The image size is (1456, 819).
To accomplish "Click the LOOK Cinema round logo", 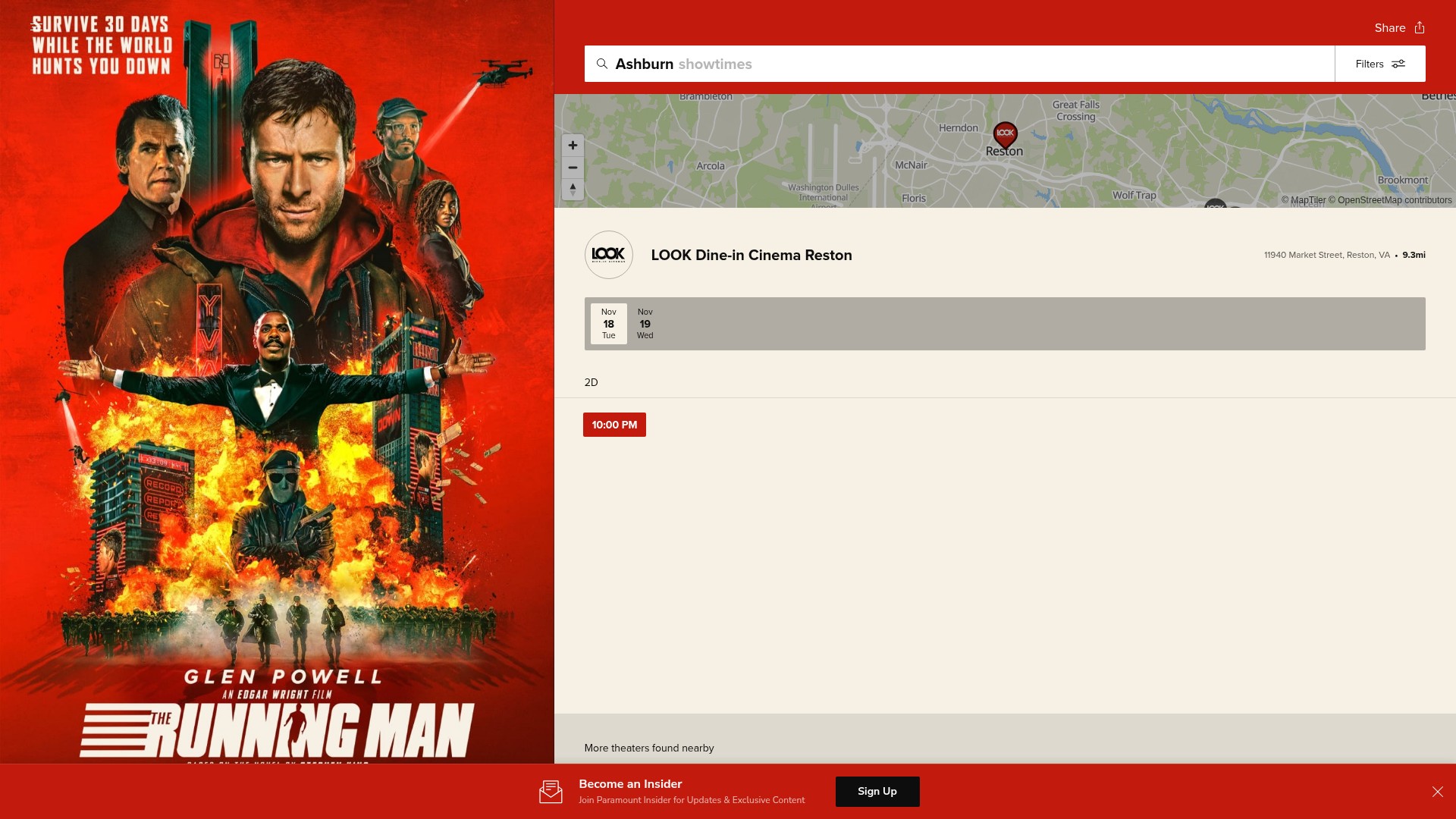I will tap(609, 255).
